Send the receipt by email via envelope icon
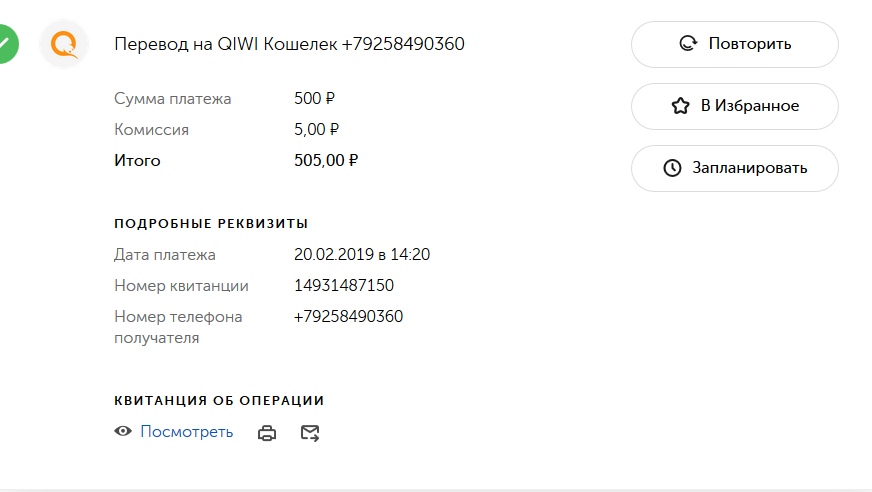872x492 pixels. tap(310, 433)
